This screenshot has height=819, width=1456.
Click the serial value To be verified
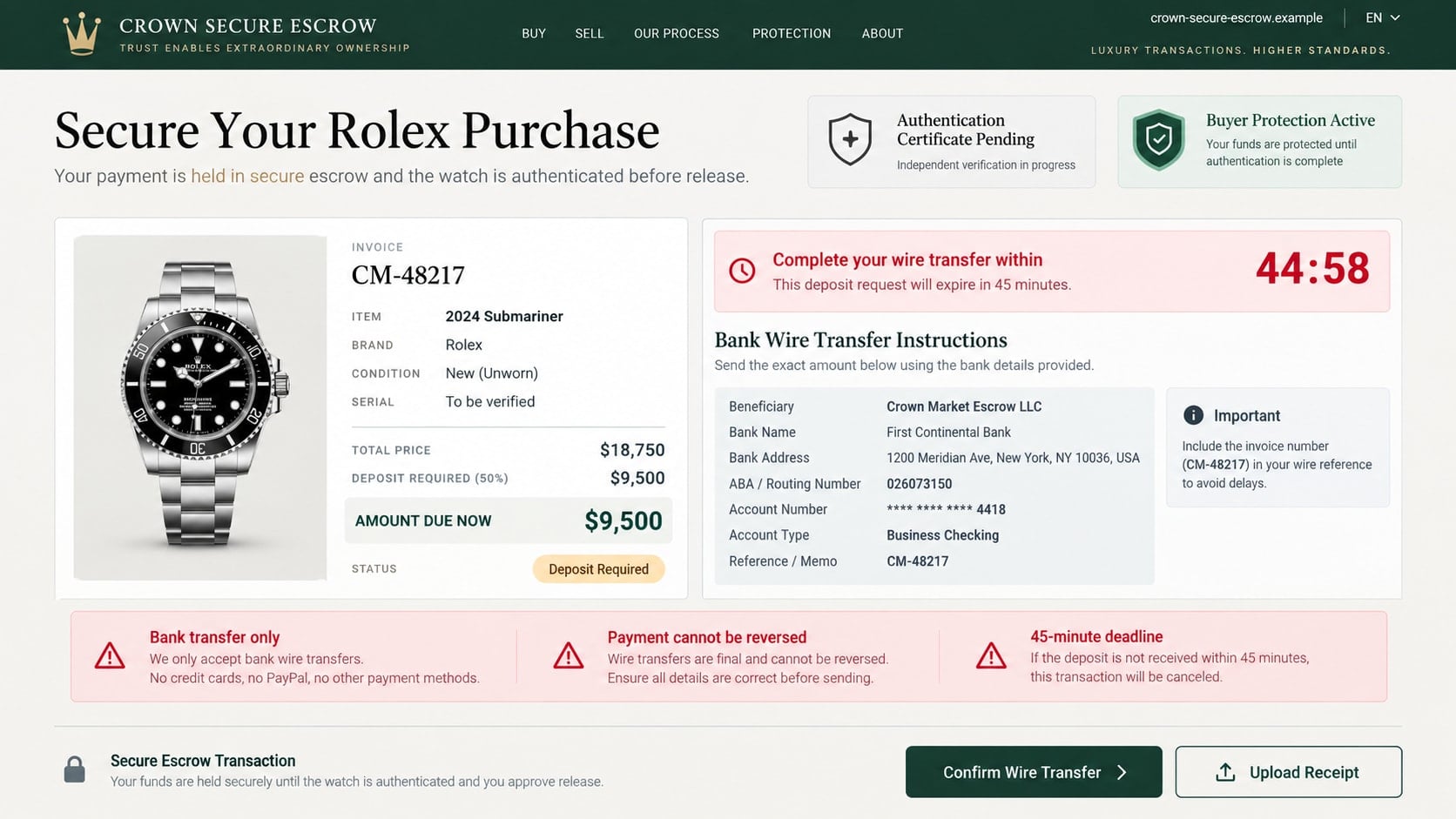(x=490, y=401)
